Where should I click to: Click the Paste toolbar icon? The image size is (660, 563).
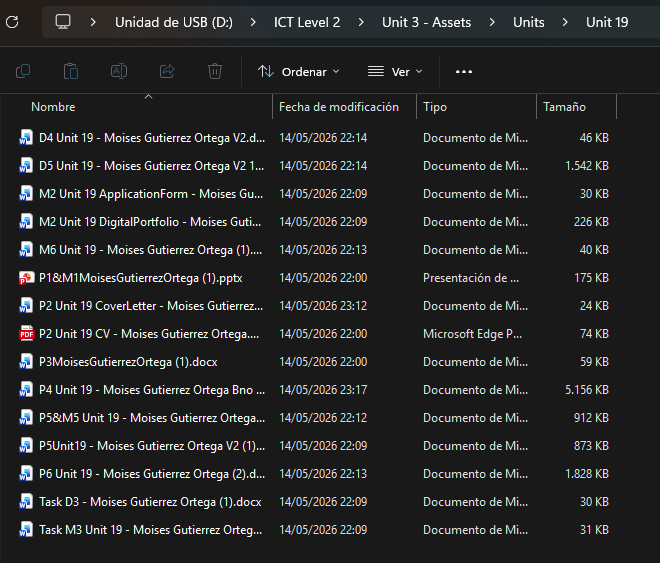[71, 71]
